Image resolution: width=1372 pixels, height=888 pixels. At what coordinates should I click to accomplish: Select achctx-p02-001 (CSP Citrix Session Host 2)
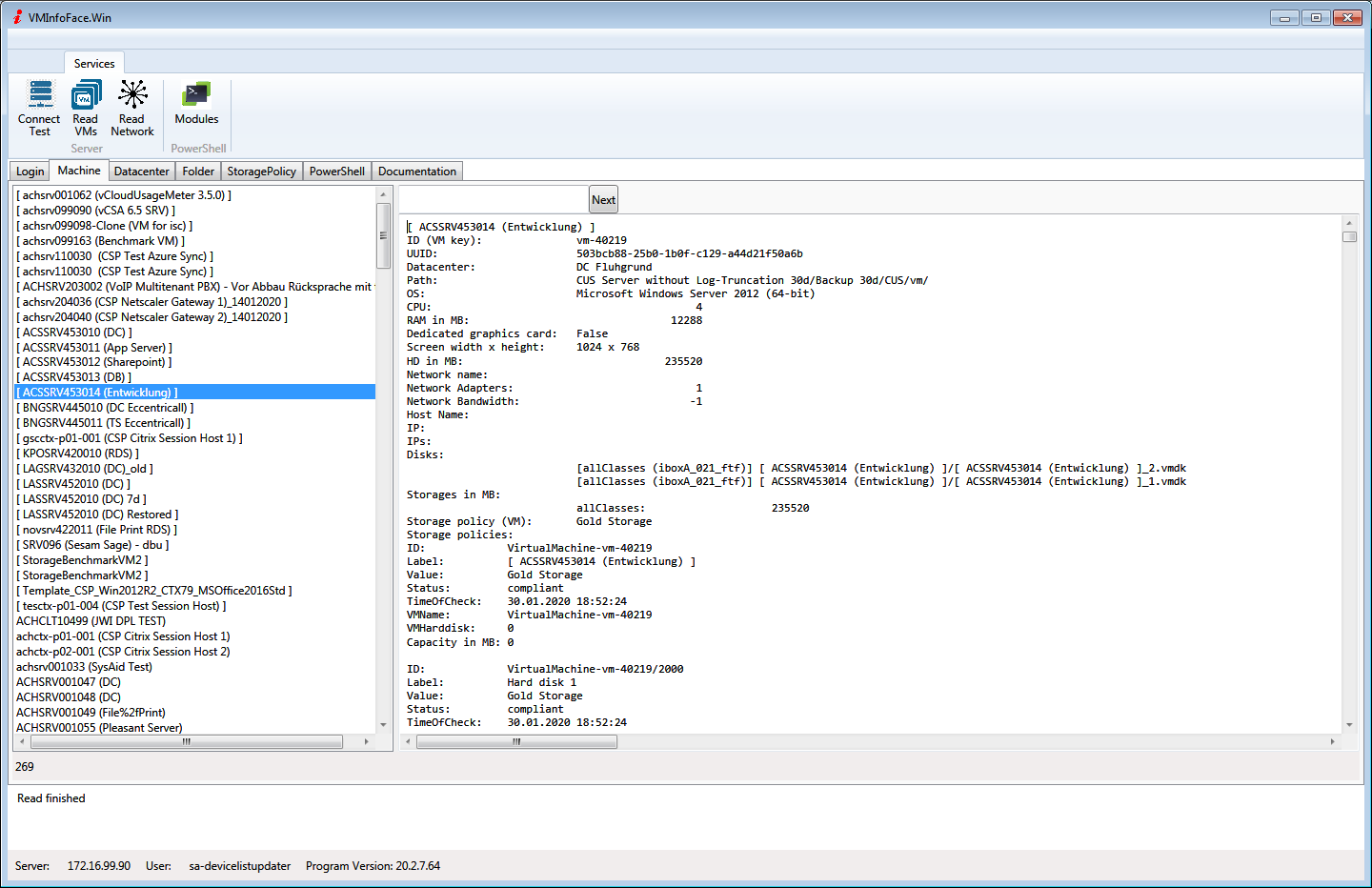tap(123, 652)
